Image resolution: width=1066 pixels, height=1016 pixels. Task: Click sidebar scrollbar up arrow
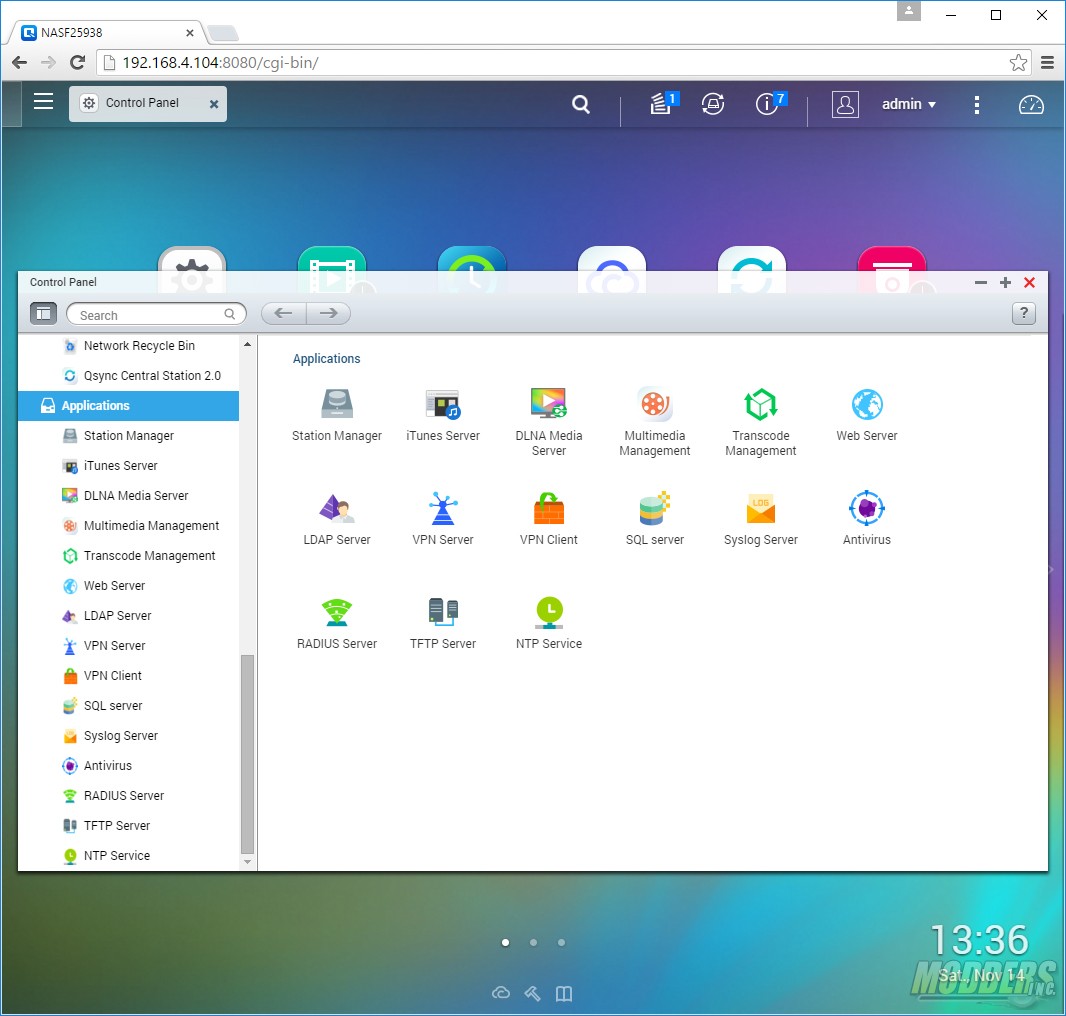point(247,344)
